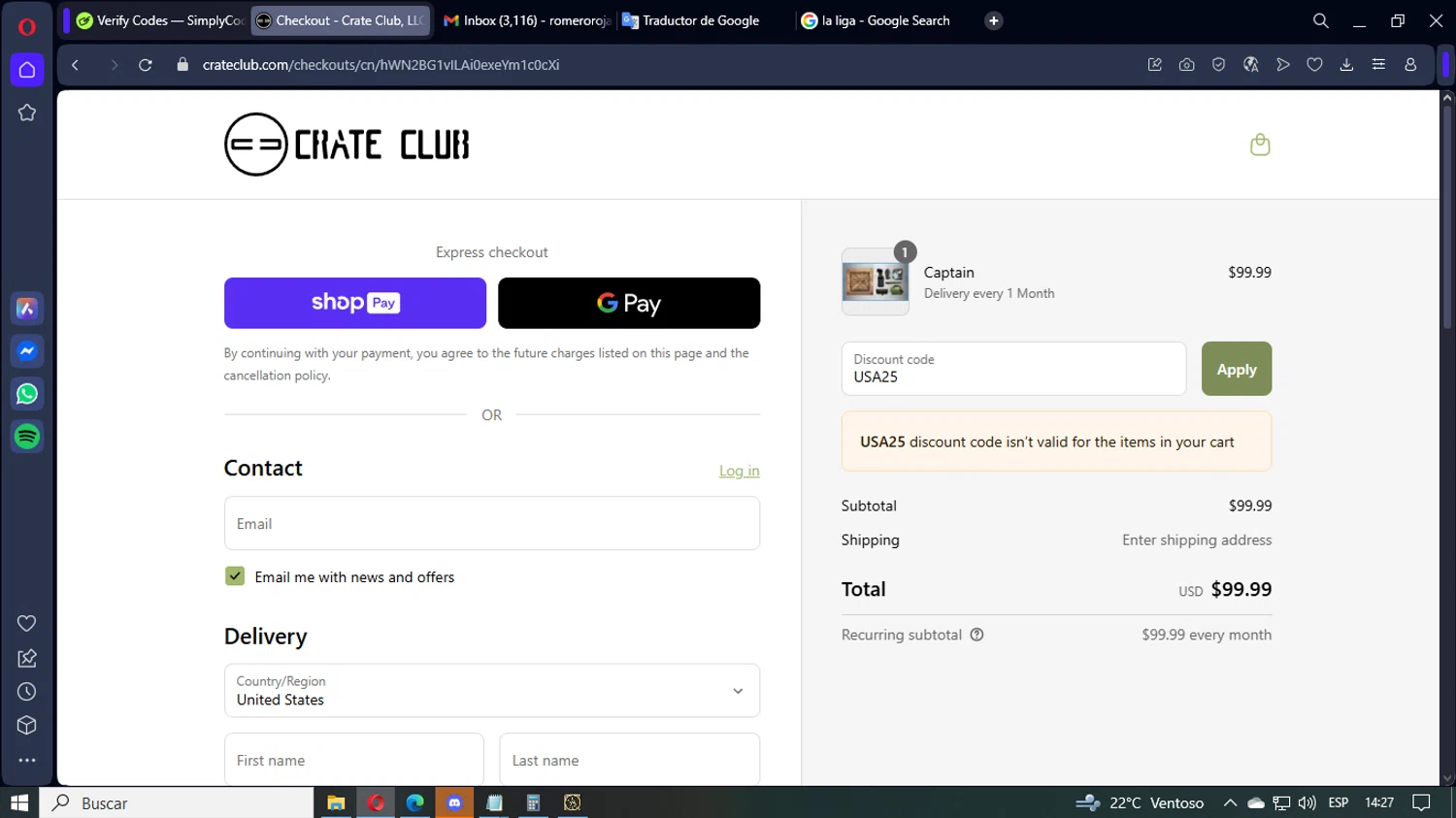
Task: Click the address bar URL
Action: pos(381,65)
